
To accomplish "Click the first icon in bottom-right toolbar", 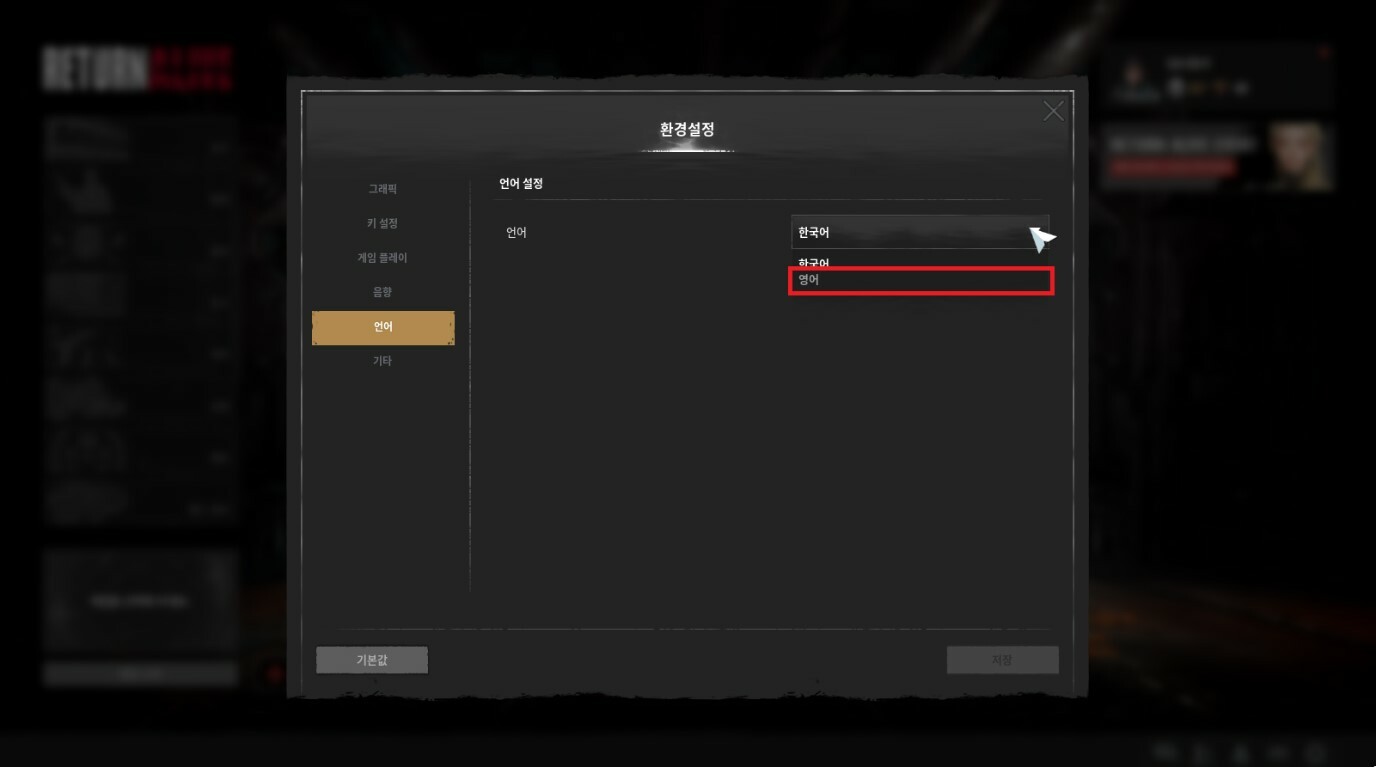I will [x=1164, y=753].
